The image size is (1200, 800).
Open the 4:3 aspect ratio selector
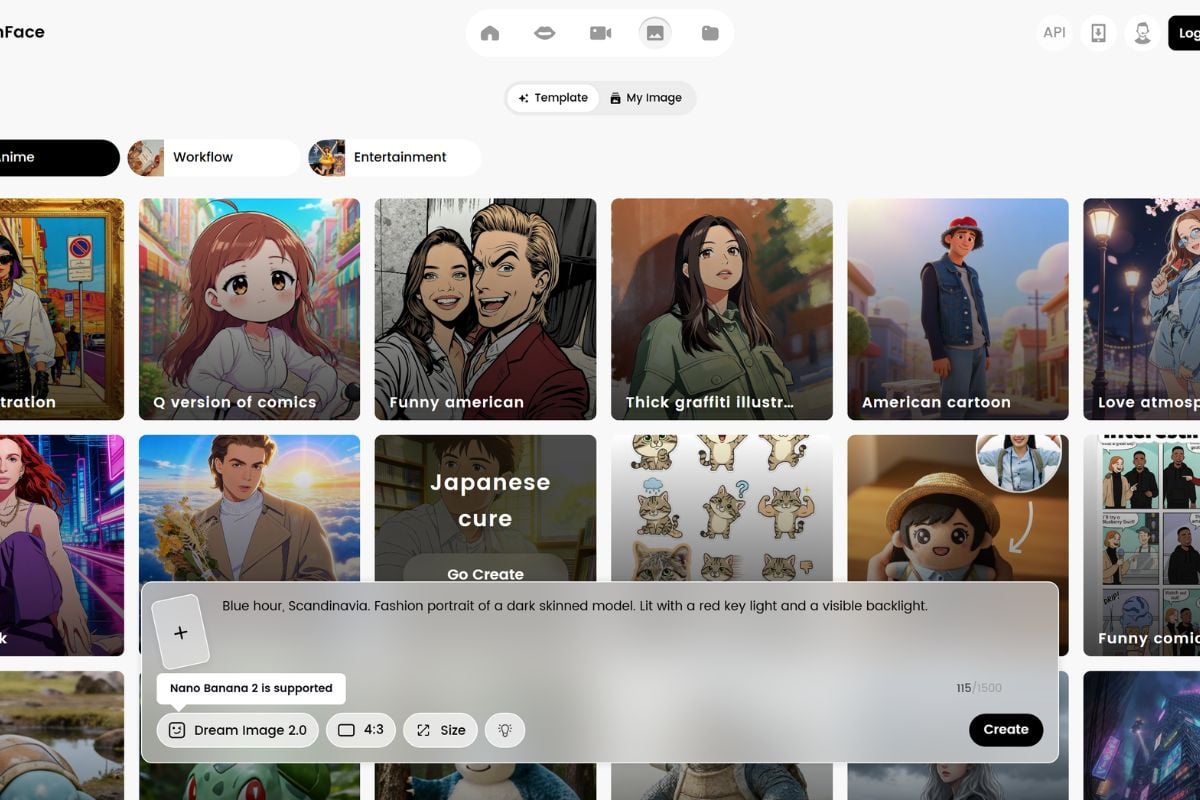pyautogui.click(x=361, y=730)
